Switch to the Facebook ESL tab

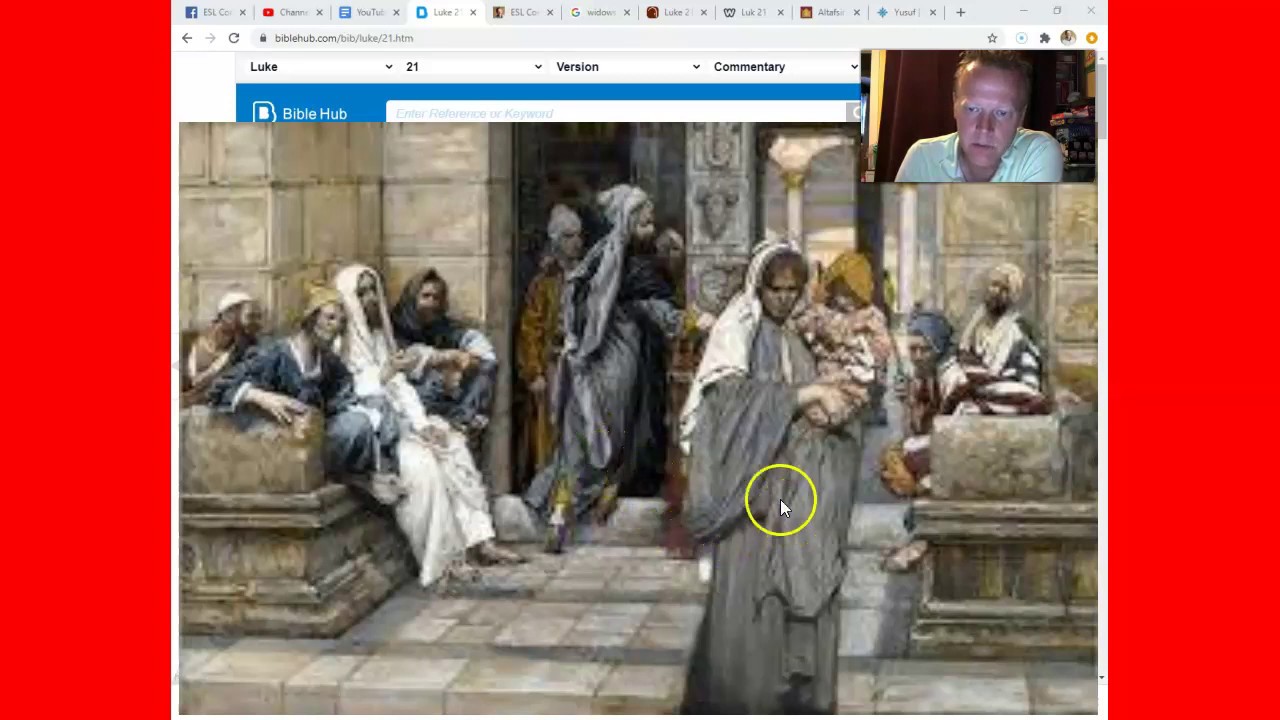tap(216, 12)
